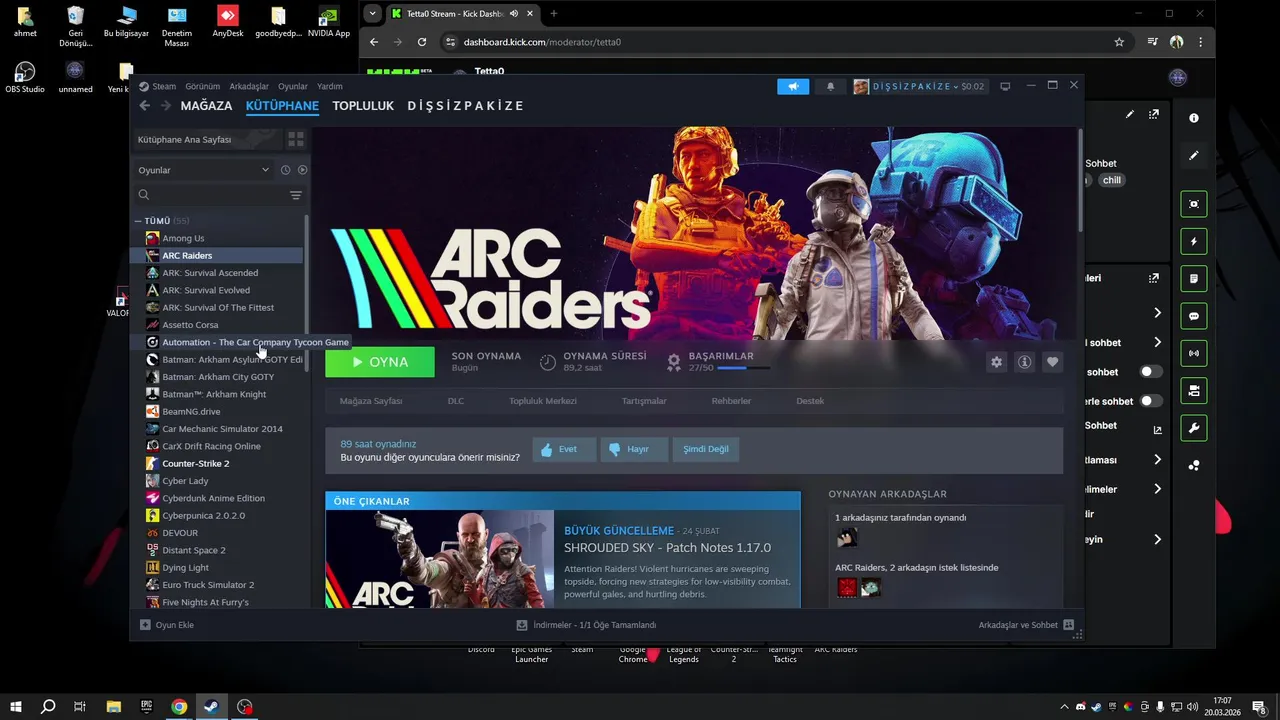Click the Steam back navigation arrow
The image size is (1280, 720).
point(145,105)
